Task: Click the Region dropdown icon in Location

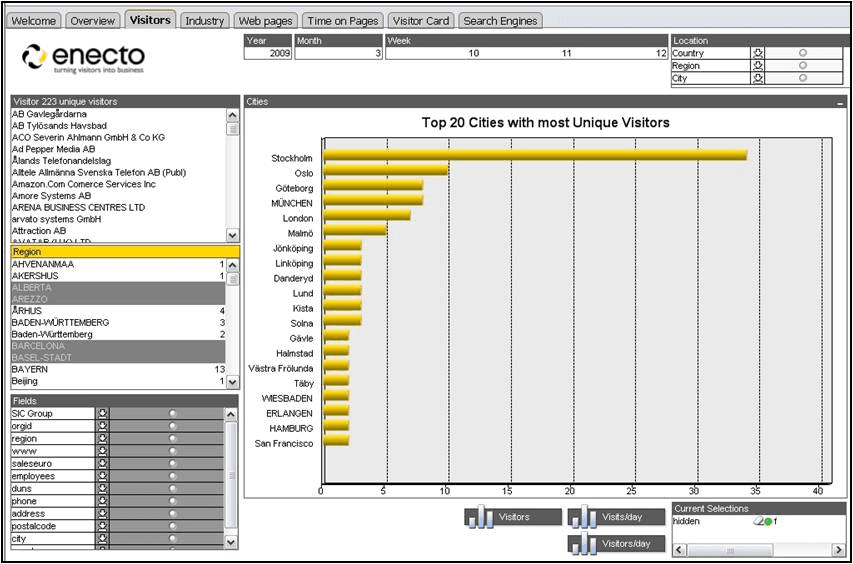Action: coord(758,66)
